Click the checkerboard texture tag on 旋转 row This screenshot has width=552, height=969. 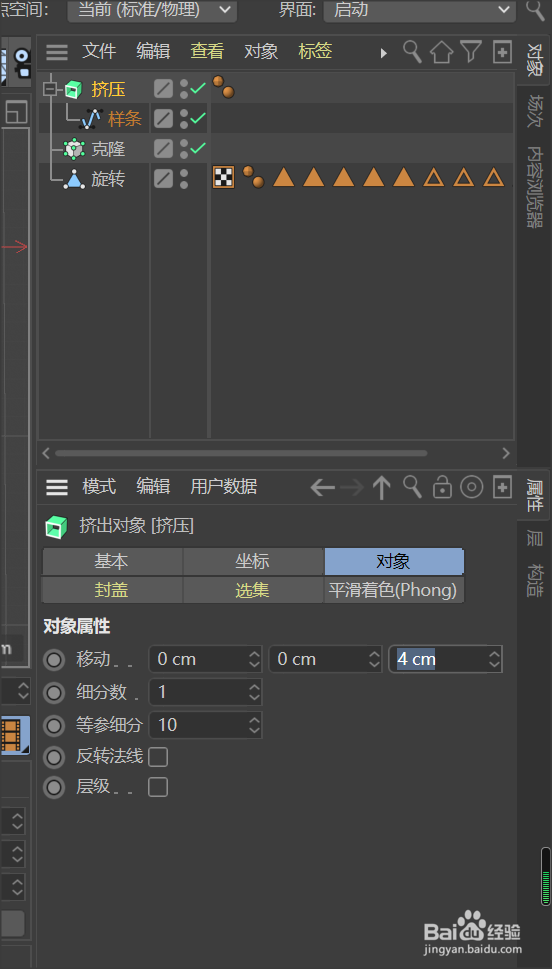pos(223,177)
